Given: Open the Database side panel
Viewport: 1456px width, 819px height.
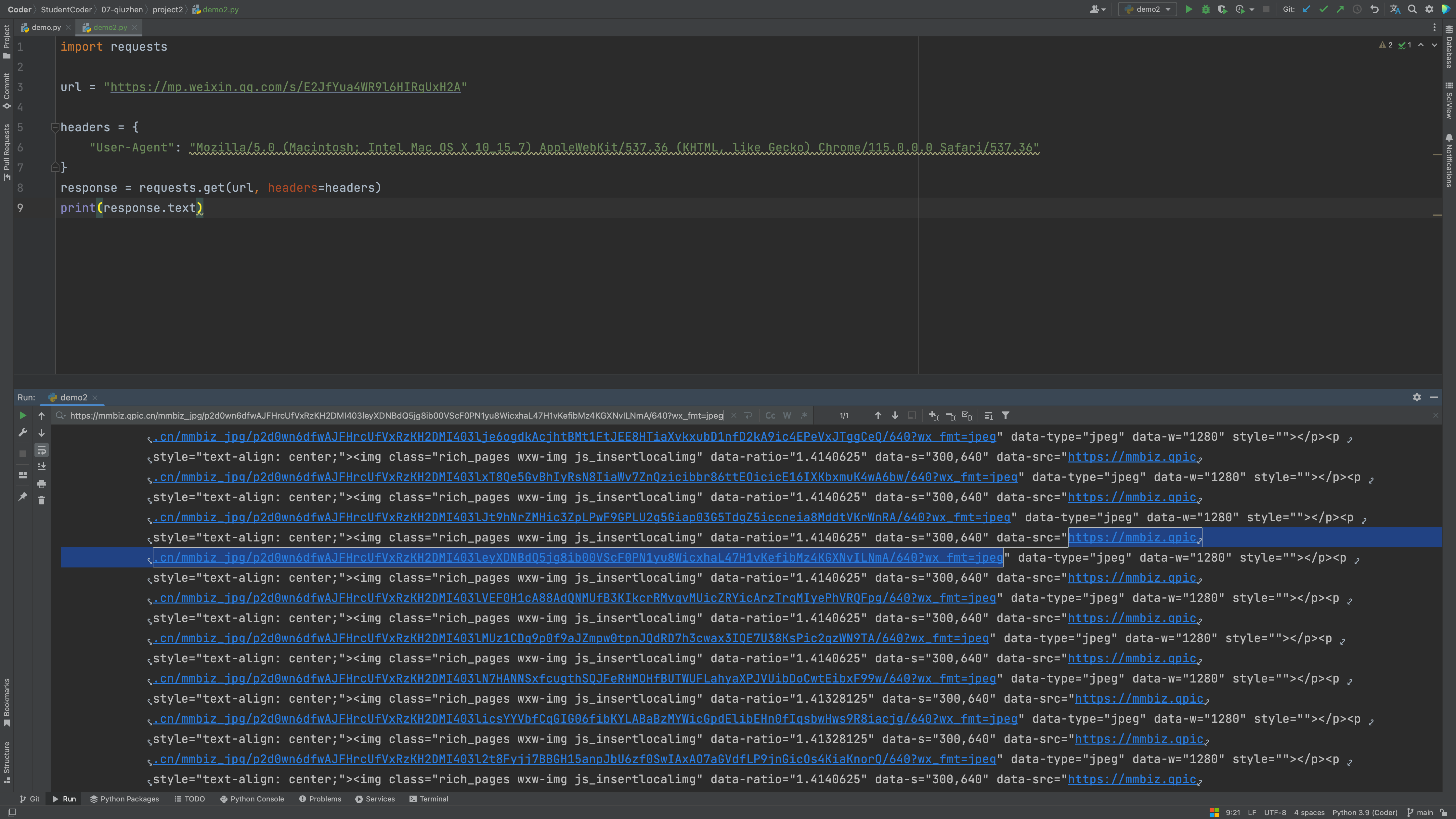Looking at the screenshot, I should click(x=1449, y=47).
